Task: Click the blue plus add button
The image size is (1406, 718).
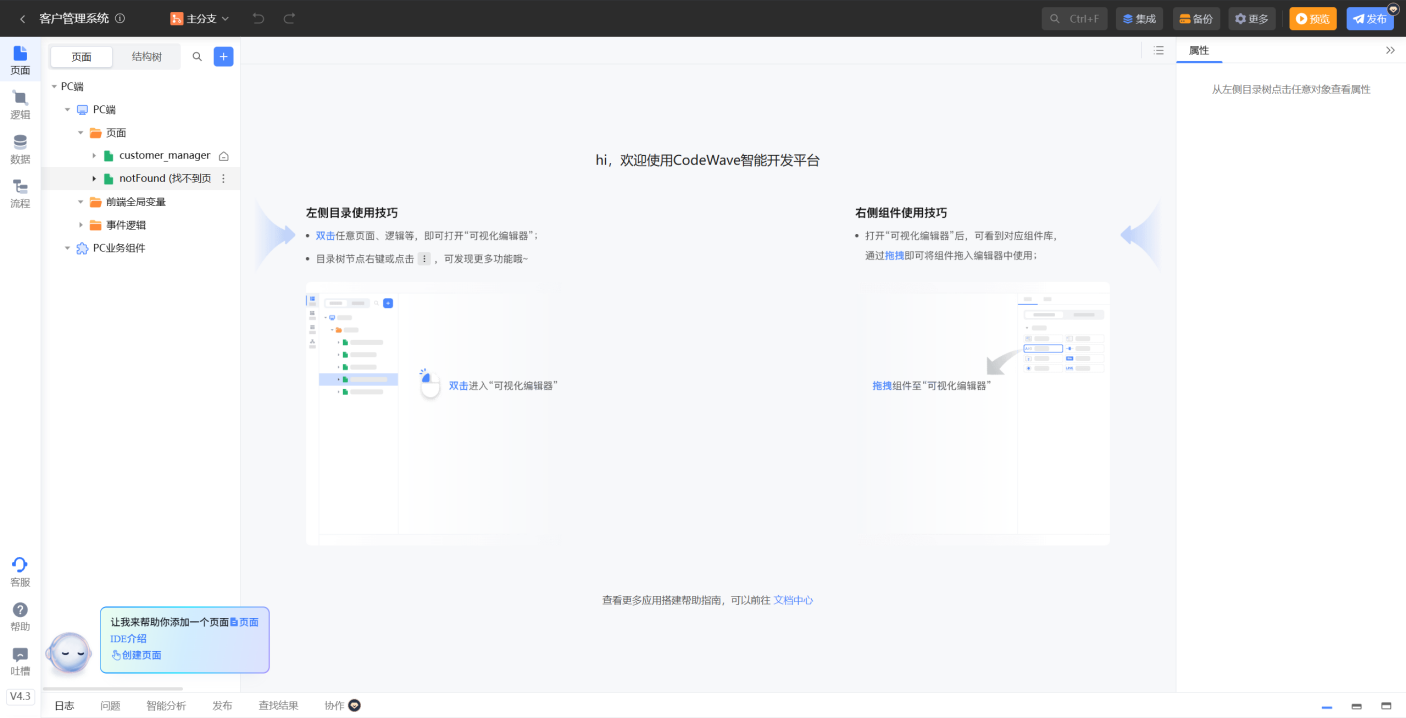Action: click(x=223, y=57)
